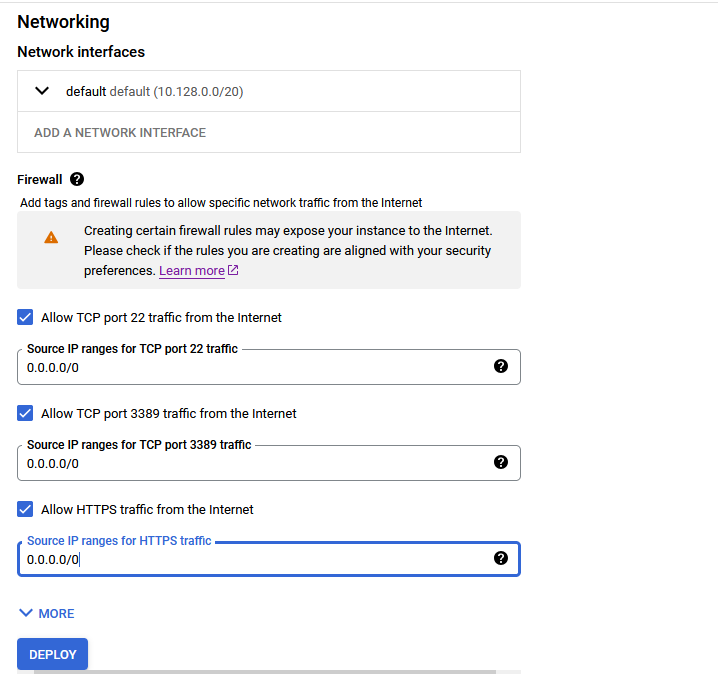Click the 'Add tags and firewall rules' description
Viewport: 718px width, 674px height.
(x=221, y=203)
